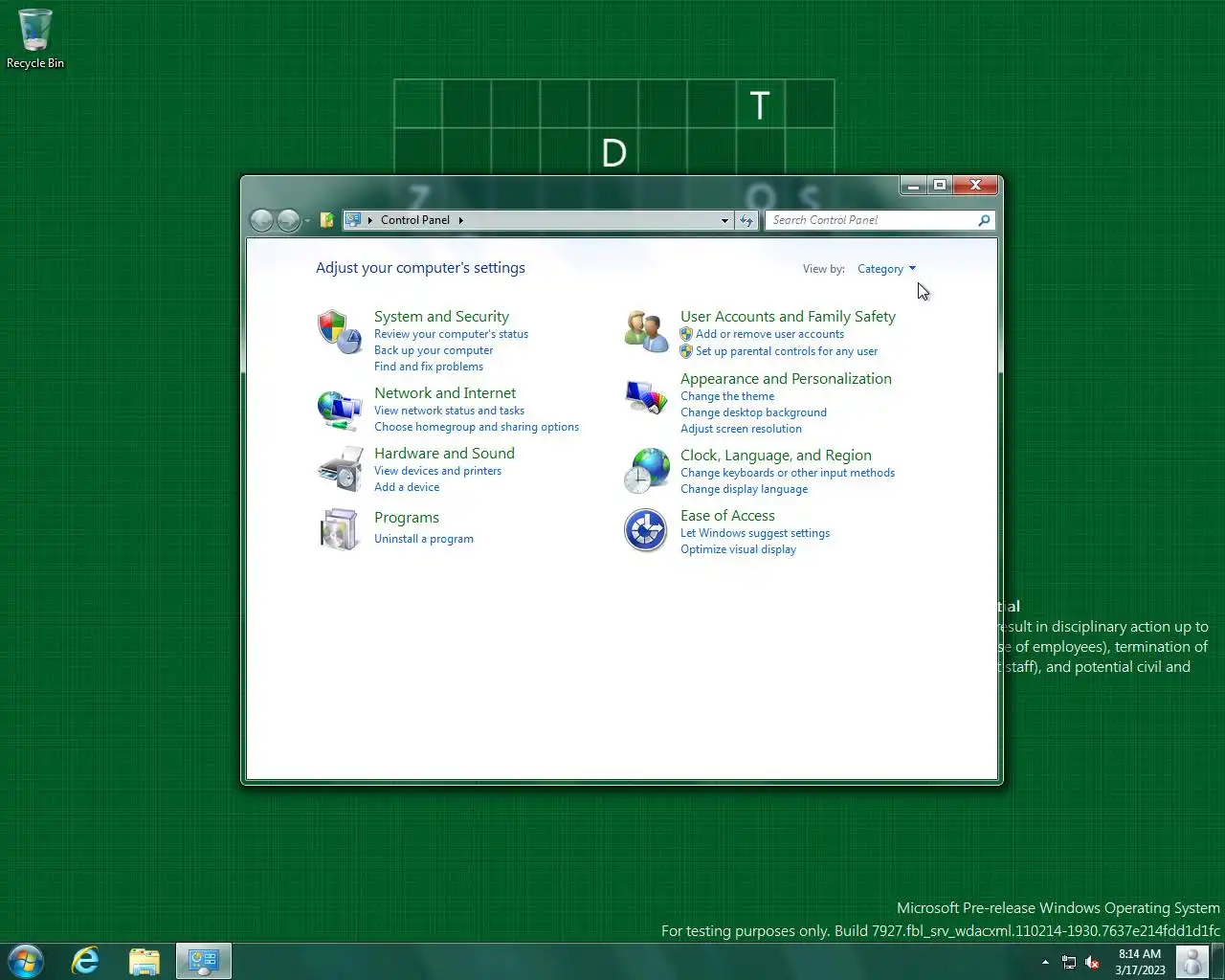This screenshot has width=1225, height=980.
Task: Click the Control Panel taskbar button
Action: pos(204,961)
